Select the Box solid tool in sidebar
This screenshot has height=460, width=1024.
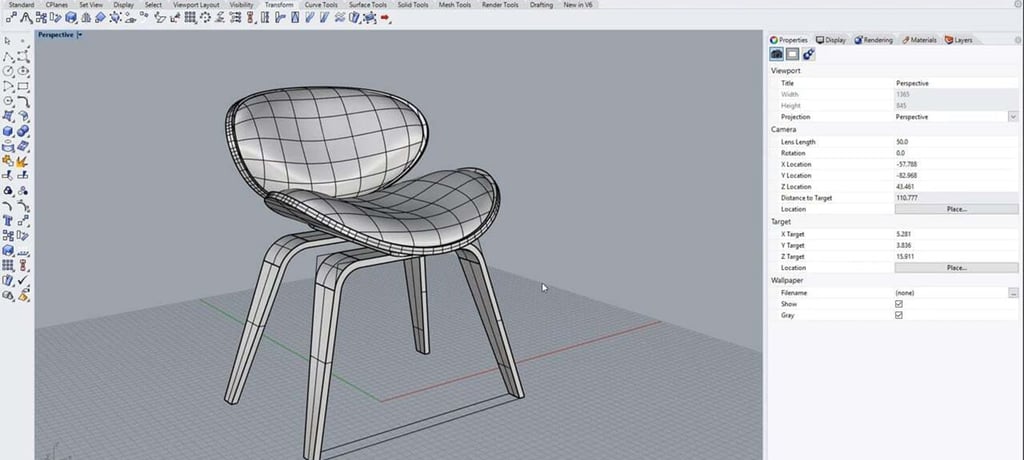(8, 131)
